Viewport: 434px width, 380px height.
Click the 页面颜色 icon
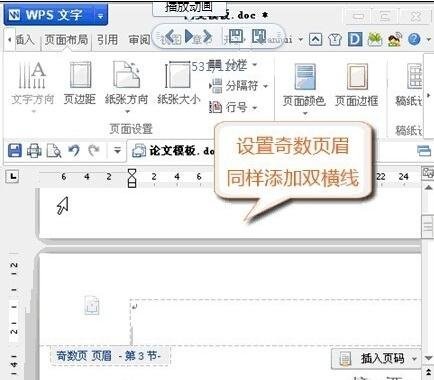(304, 77)
